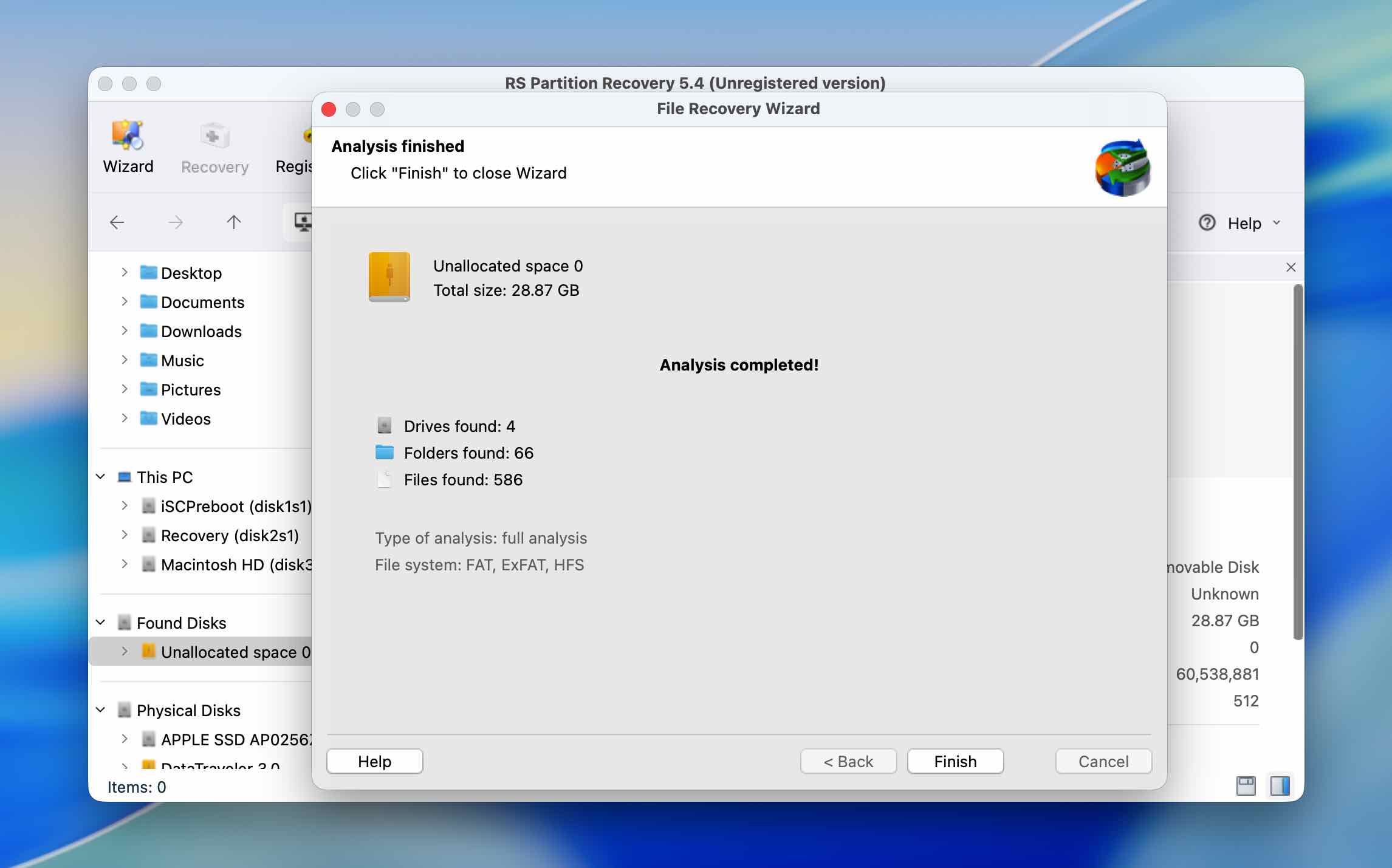Image resolution: width=1392 pixels, height=868 pixels.
Task: Click the Recovery toolbar icon
Action: click(x=214, y=148)
